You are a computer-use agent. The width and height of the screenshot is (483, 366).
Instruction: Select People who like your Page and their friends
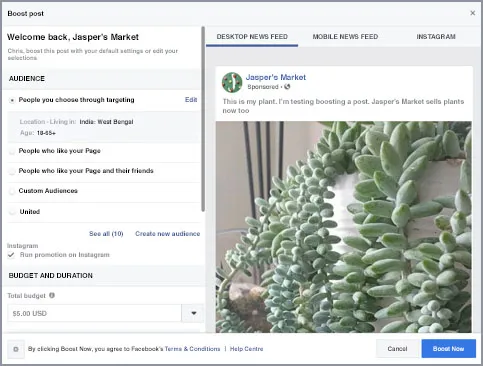coord(12,171)
